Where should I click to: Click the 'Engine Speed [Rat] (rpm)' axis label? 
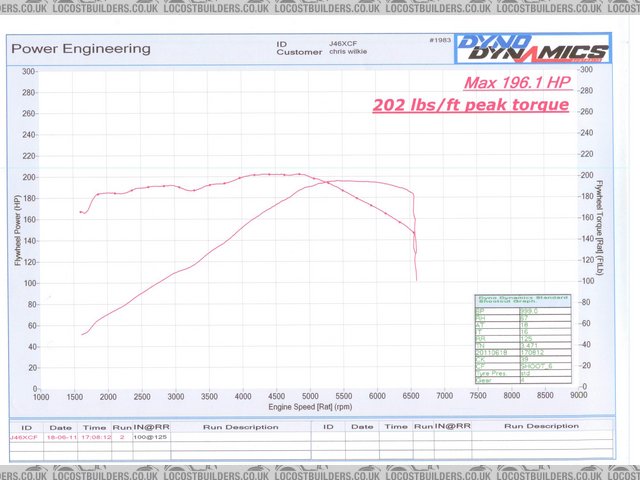click(x=310, y=407)
